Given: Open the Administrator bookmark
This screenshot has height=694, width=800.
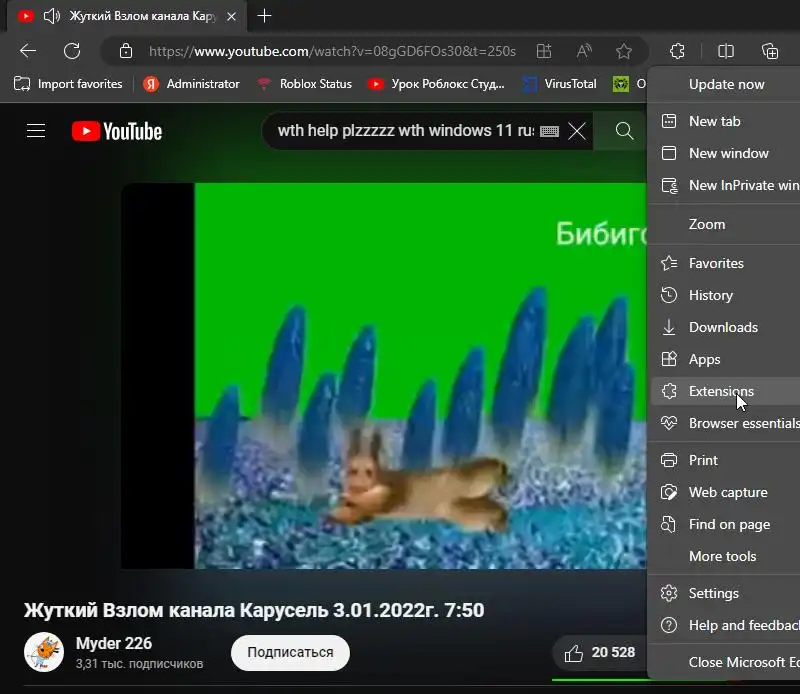Looking at the screenshot, I should [191, 84].
